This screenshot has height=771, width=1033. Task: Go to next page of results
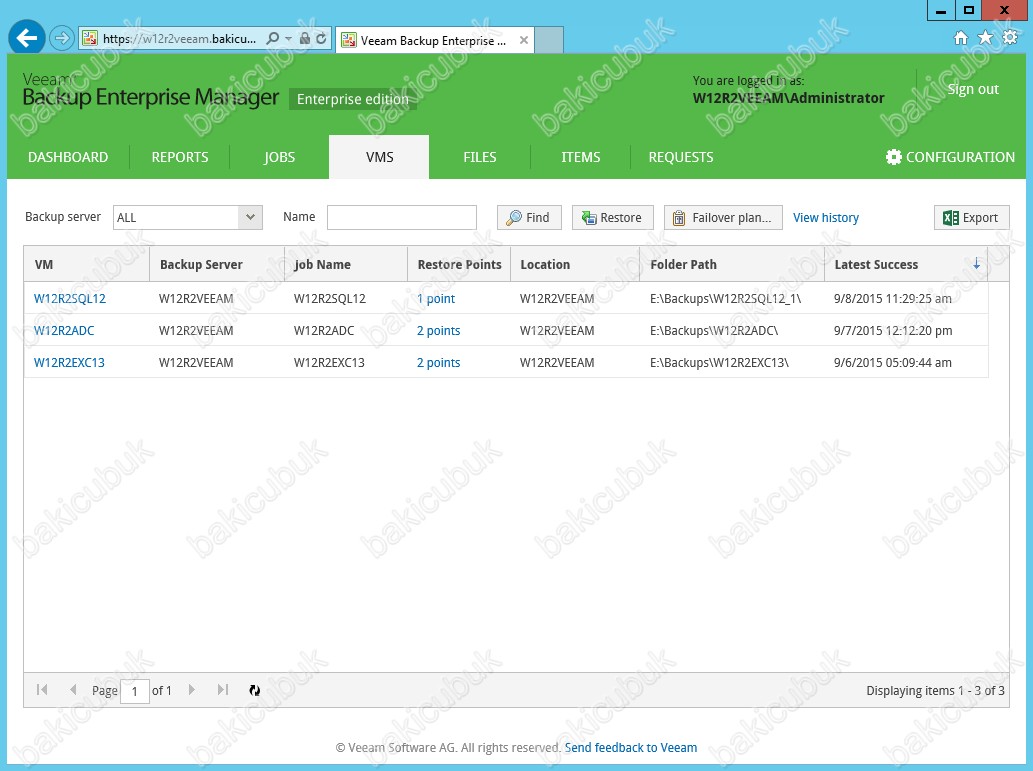point(192,690)
